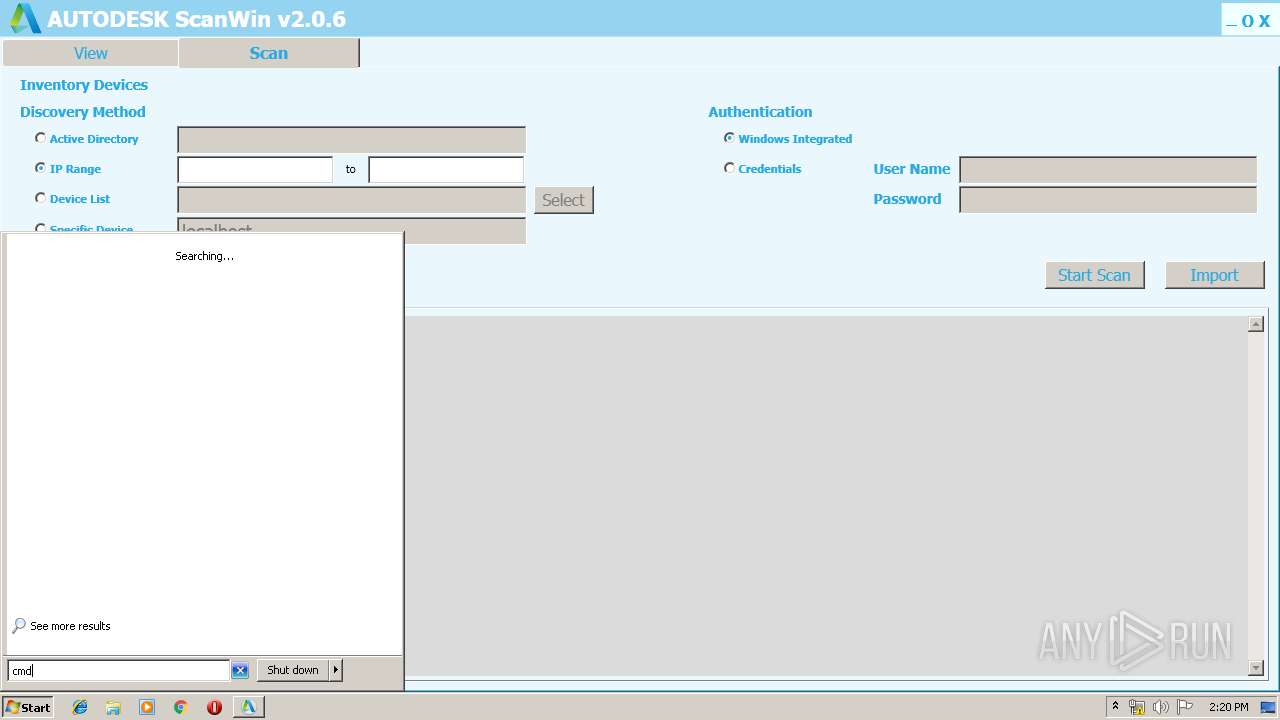The image size is (1280, 720).
Task: Switch to the Scan tab
Action: pyautogui.click(x=268, y=53)
